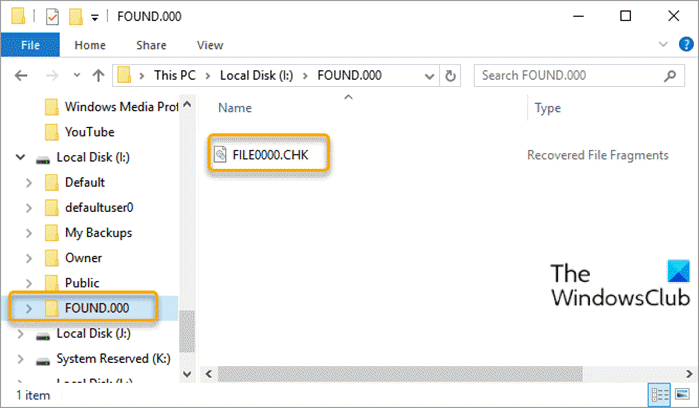Switch to the Home ribbon tab
Screen dimensions: 700x408
[90, 45]
